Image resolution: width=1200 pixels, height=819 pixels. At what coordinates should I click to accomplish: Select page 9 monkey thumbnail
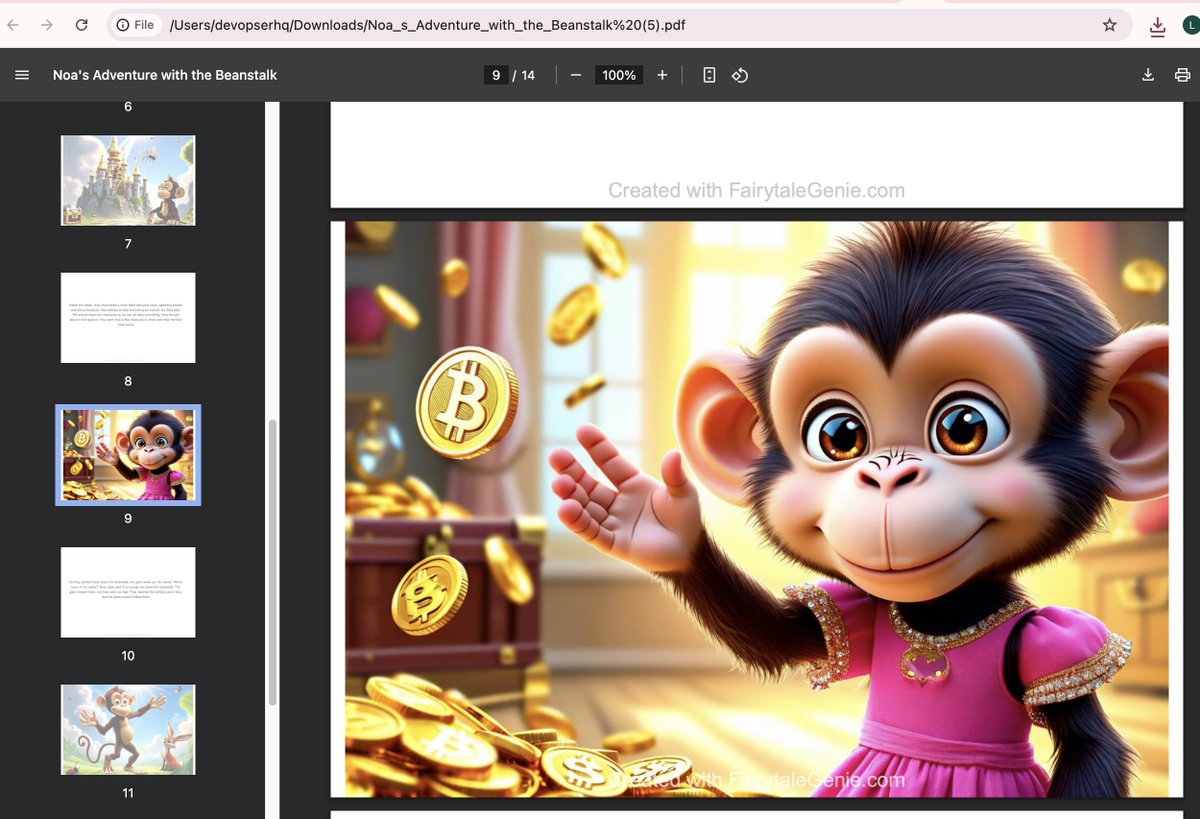pos(128,455)
